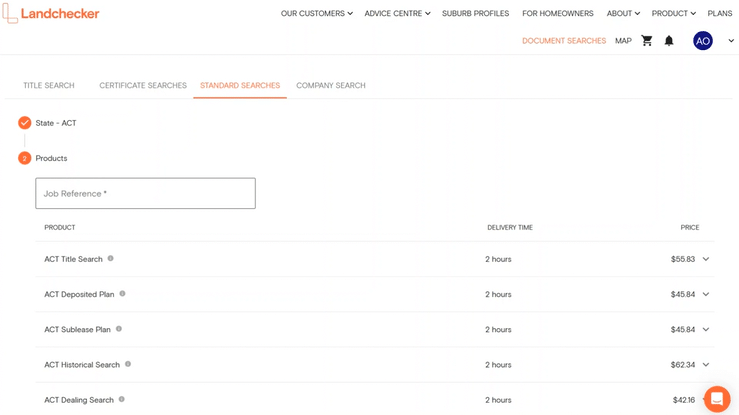This screenshot has width=739, height=415.
Task: Switch to Certificate Searches tab
Action: [143, 85]
